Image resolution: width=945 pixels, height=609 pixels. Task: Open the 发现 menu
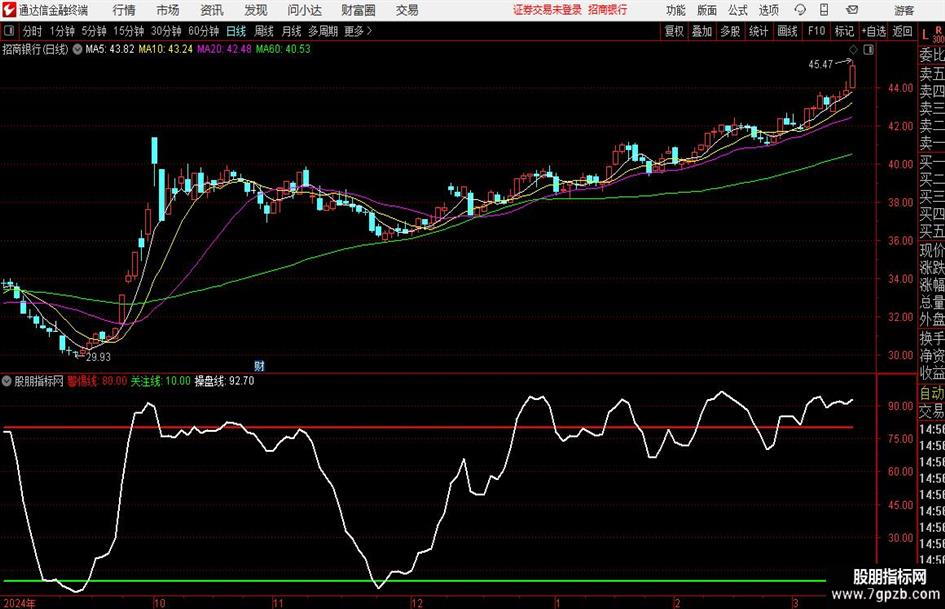256,10
